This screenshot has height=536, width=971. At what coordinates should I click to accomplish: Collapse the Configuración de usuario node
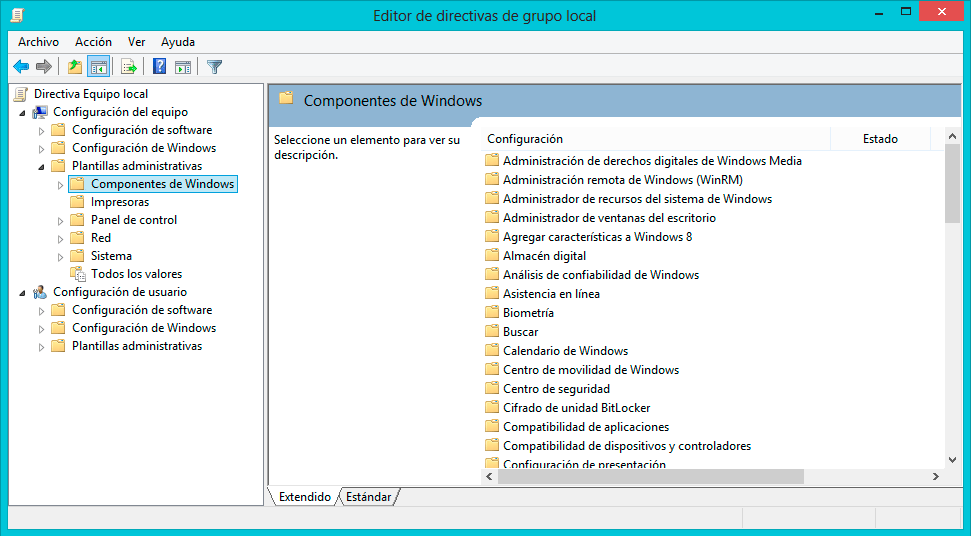[23, 293]
